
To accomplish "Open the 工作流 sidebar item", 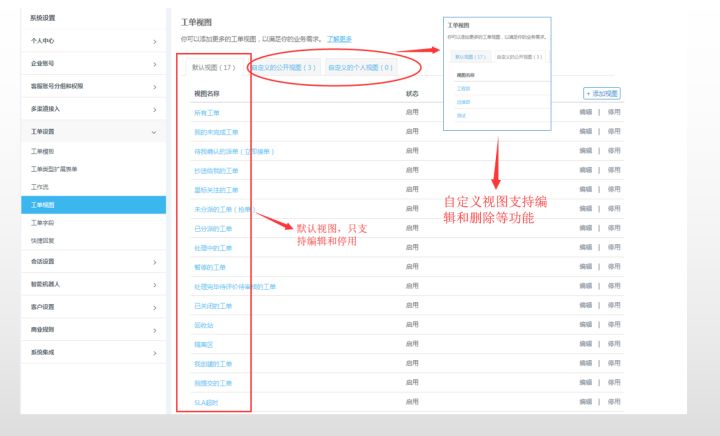I will (39, 187).
